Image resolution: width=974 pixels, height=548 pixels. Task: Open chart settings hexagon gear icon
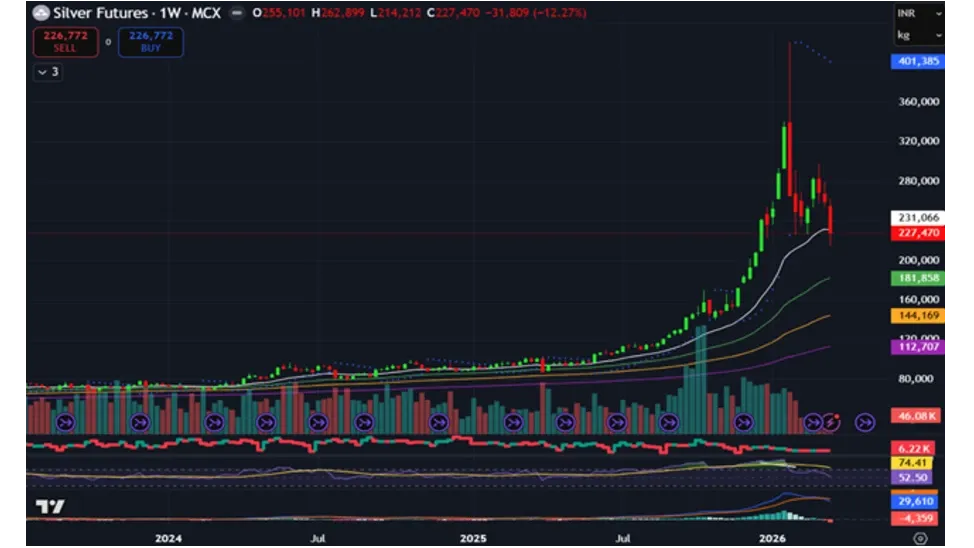point(921,538)
